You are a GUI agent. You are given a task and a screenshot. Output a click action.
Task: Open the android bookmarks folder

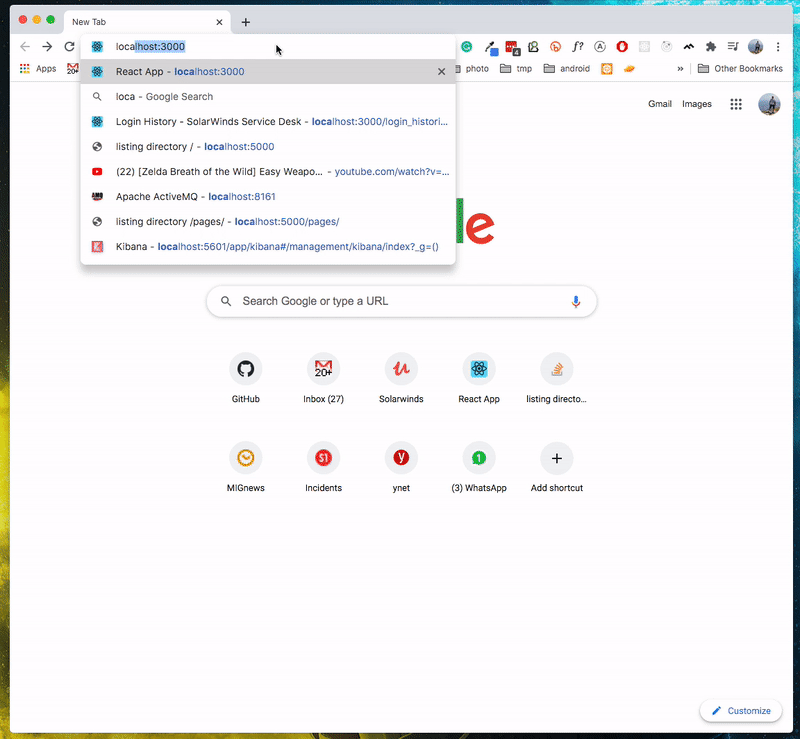(567, 69)
